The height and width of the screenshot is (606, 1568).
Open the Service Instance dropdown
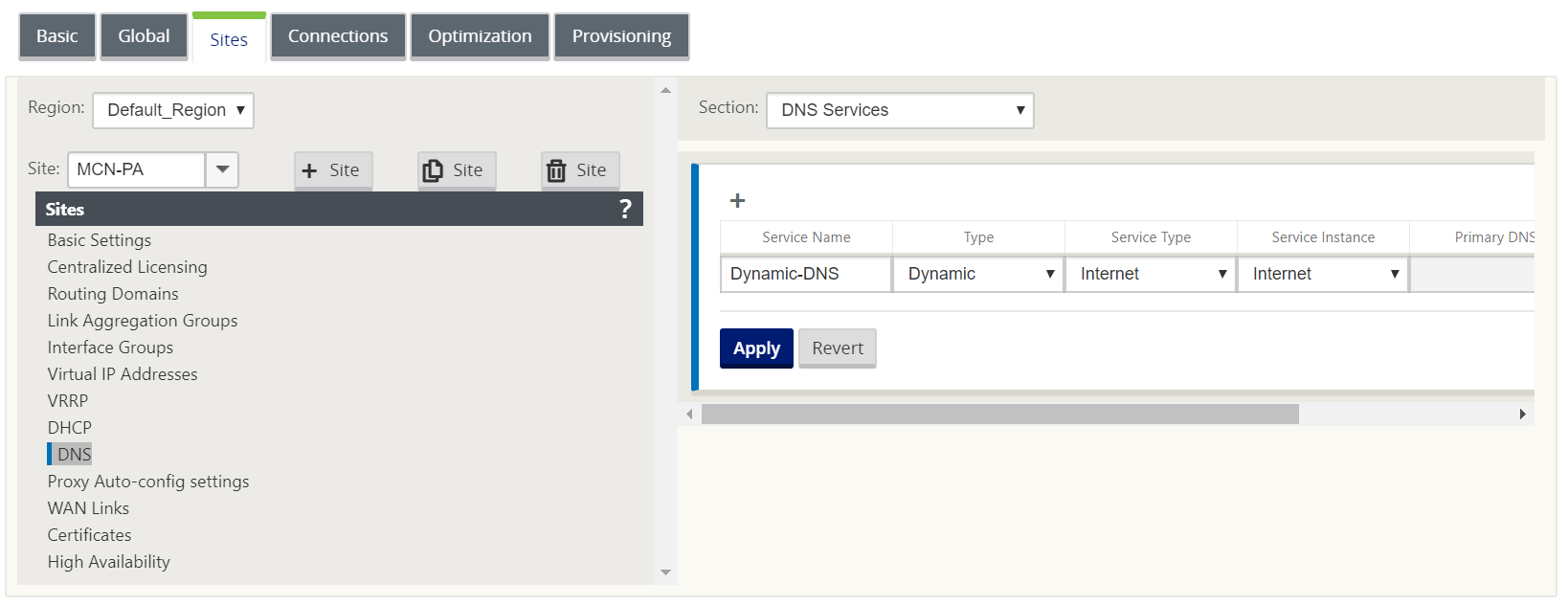(1323, 274)
